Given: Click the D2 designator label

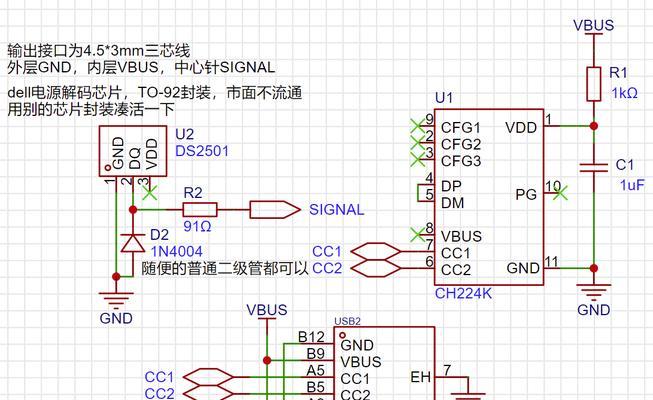Looking at the screenshot, I should coord(159,235).
